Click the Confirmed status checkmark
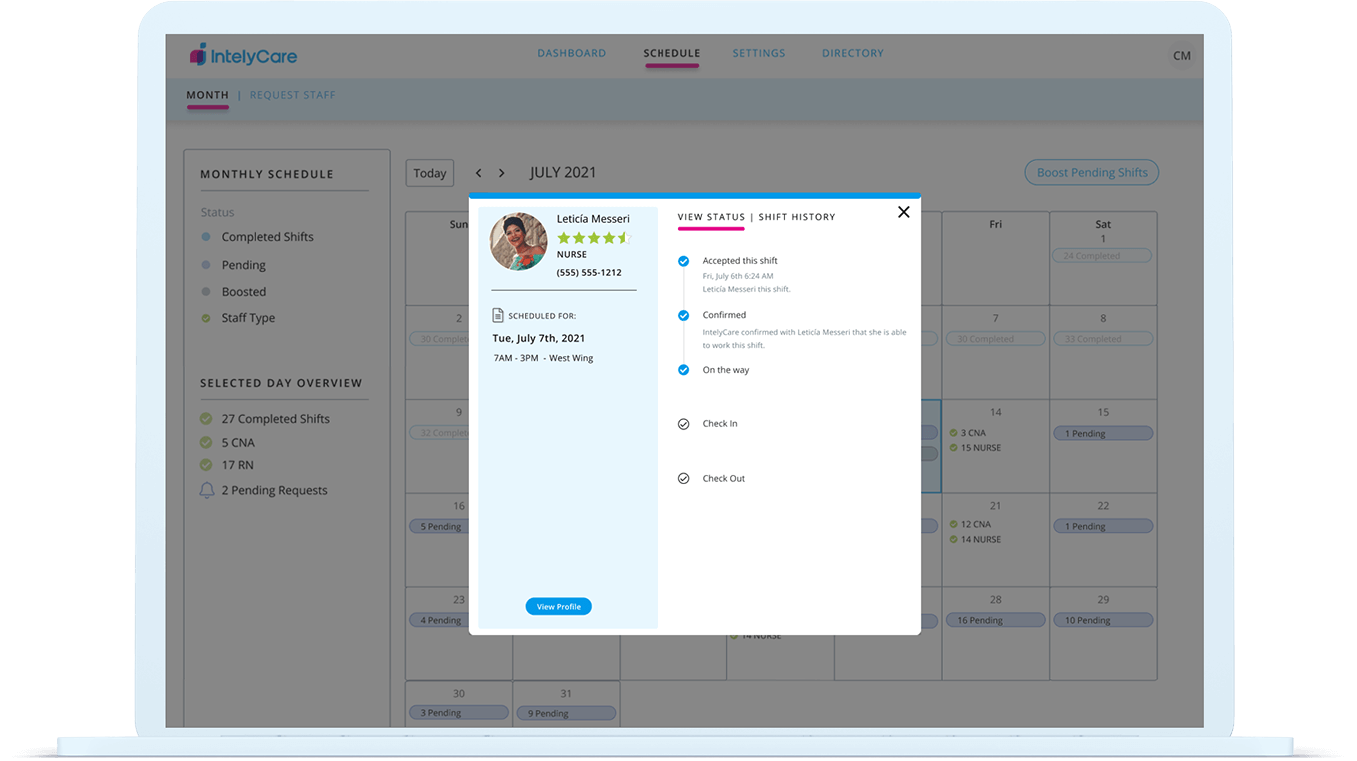Image resolution: width=1357 pixels, height=761 pixels. coord(684,315)
